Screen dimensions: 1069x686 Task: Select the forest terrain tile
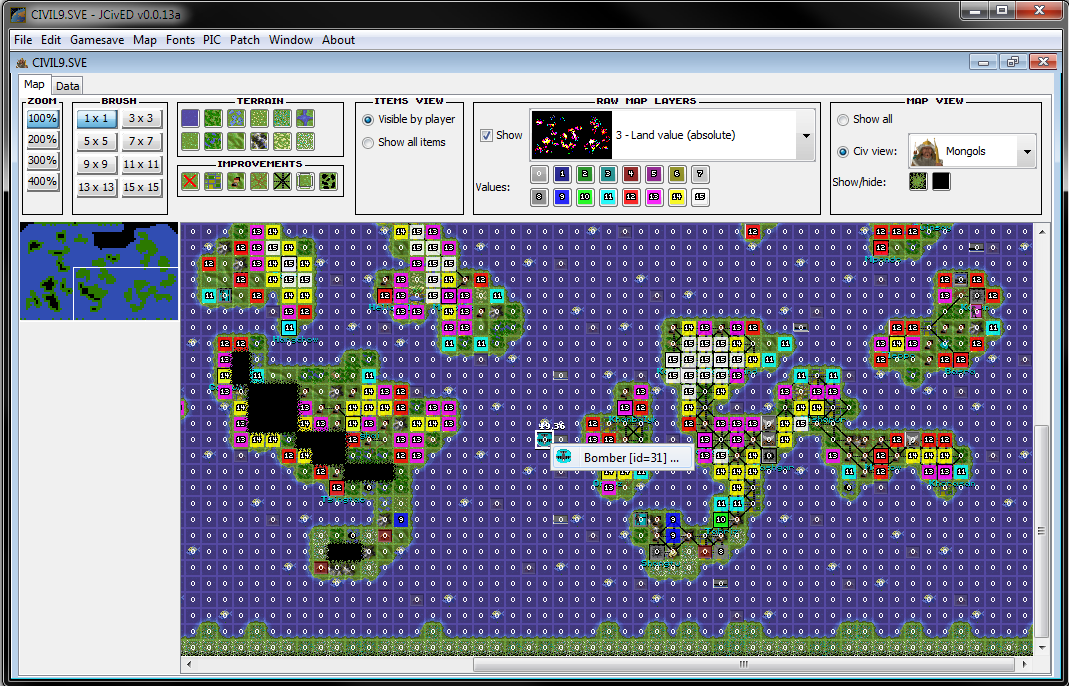coord(213,118)
